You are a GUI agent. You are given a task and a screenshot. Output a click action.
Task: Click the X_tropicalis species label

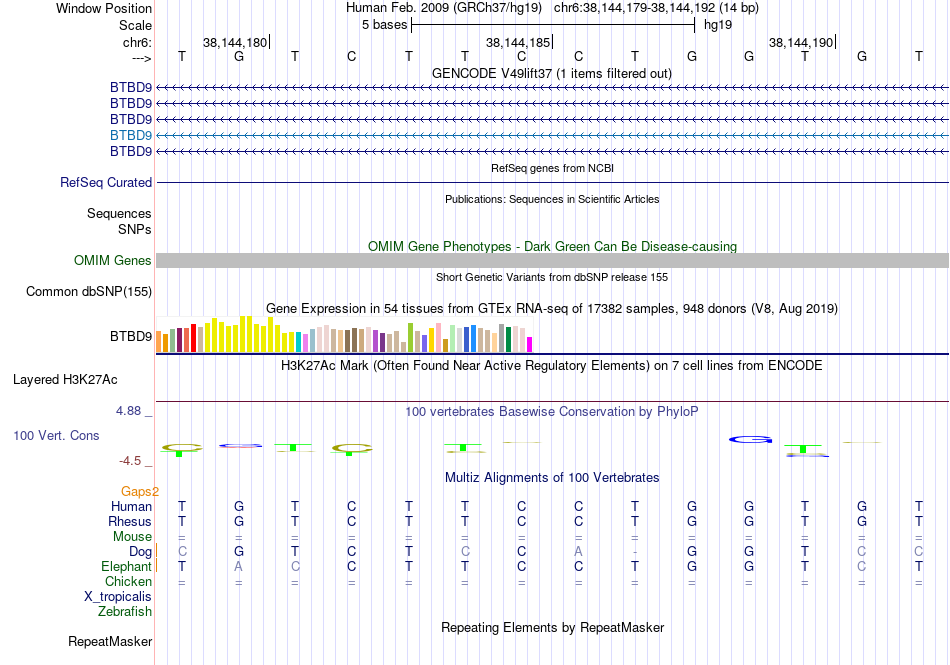118,597
